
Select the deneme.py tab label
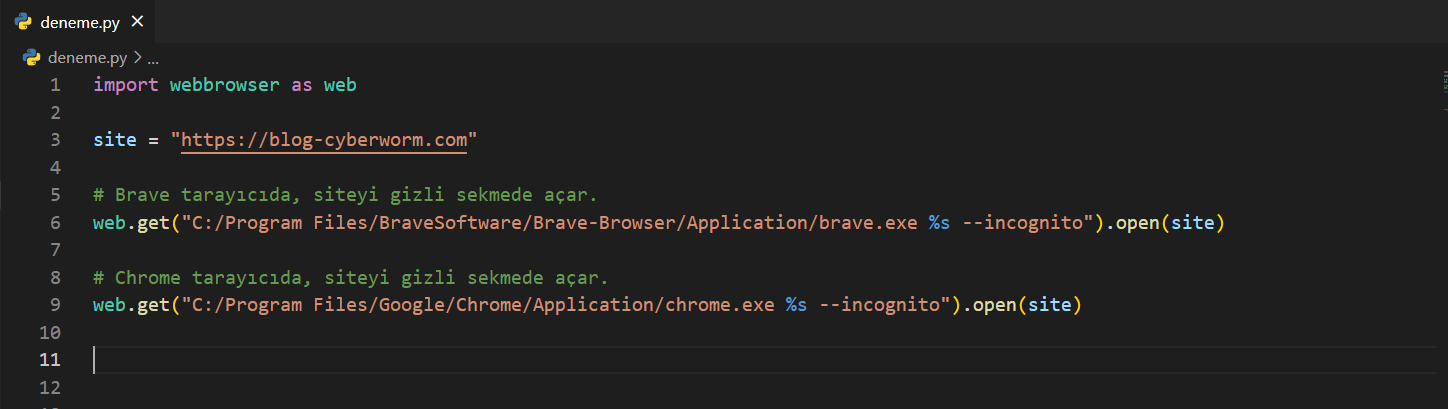point(80,23)
